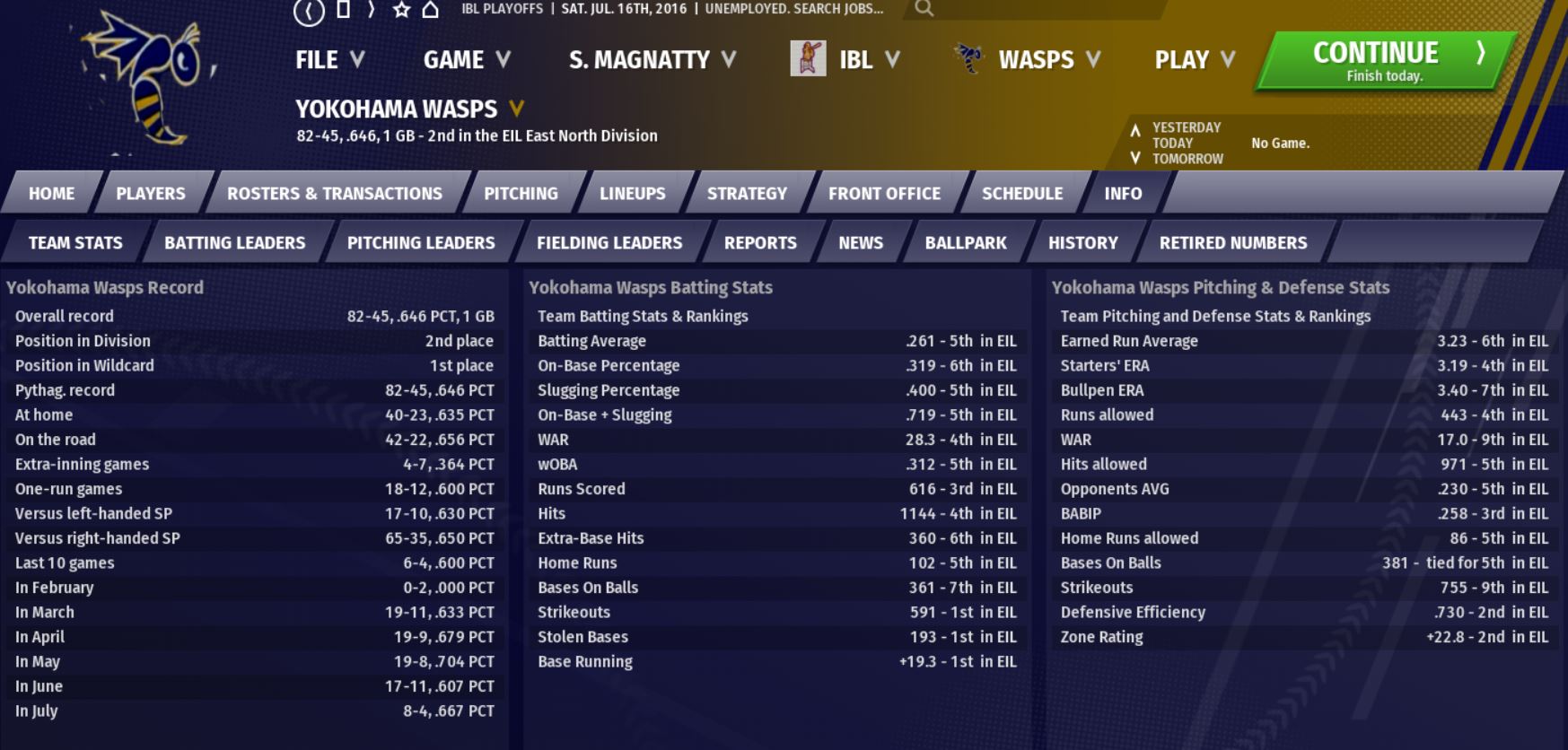Click the IBL league logo icon
The width and height of the screenshot is (1568, 750).
(808, 59)
